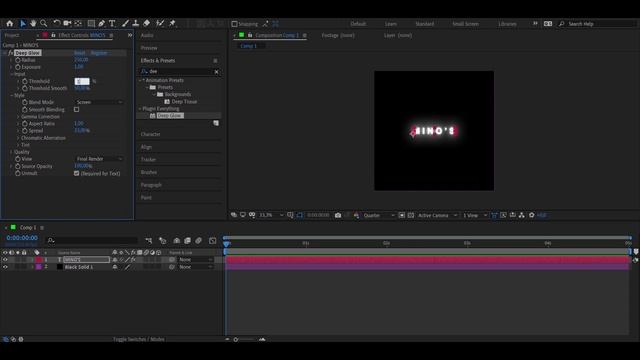Viewport: 640px width, 360px height.
Task: Click the create new animation preset icon
Action: 216,123
